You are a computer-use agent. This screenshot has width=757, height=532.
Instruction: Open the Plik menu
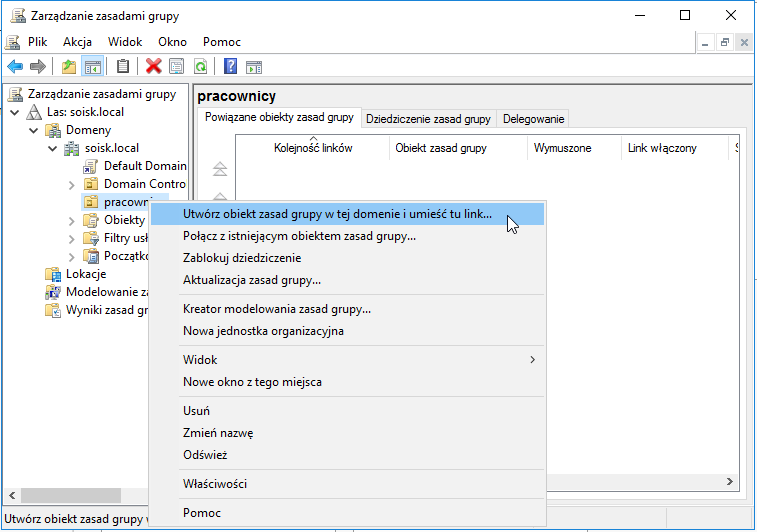click(37, 42)
